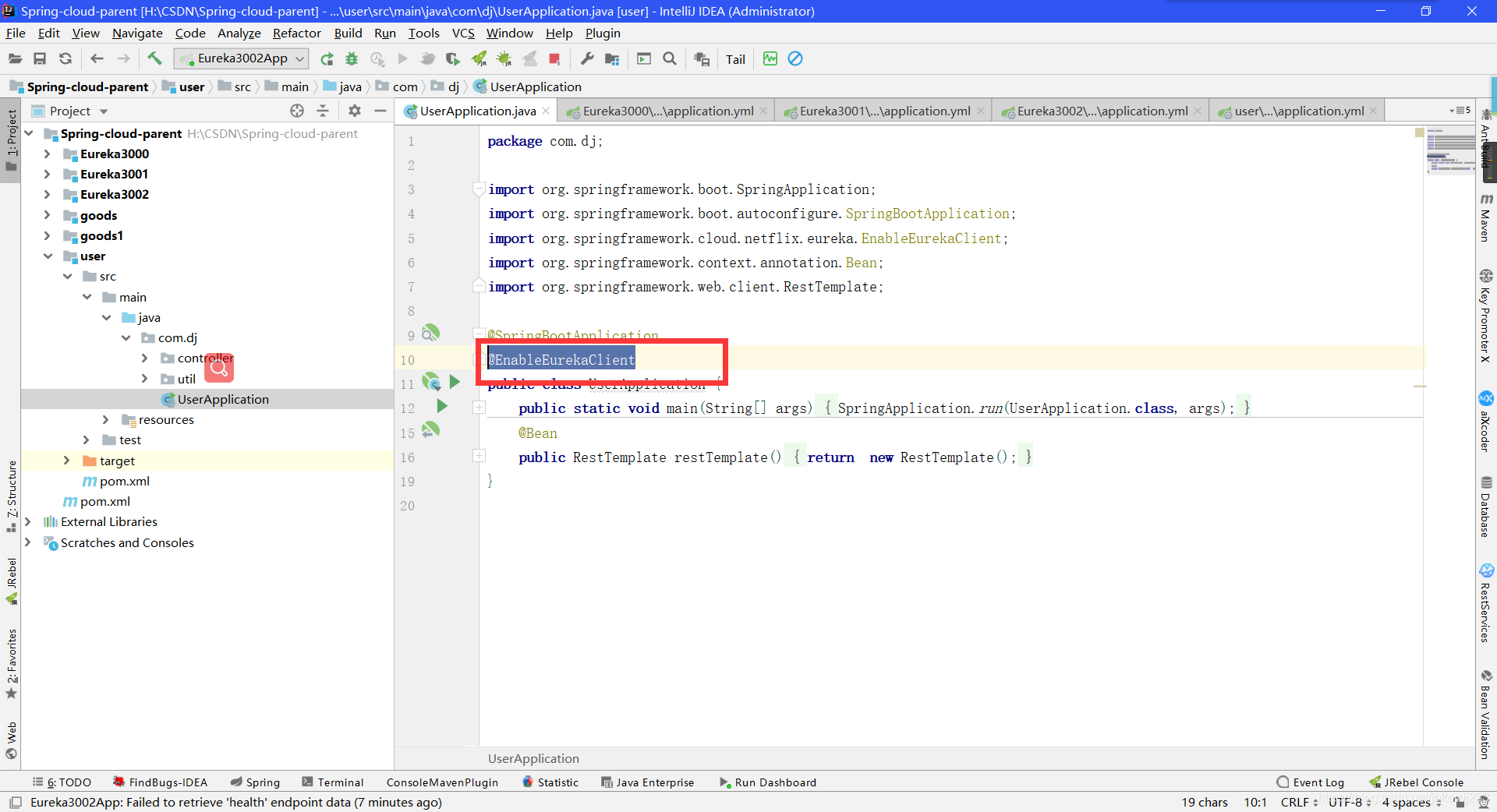1497x812 pixels.
Task: Open Project Structure toolbar icon
Action: click(x=612, y=58)
